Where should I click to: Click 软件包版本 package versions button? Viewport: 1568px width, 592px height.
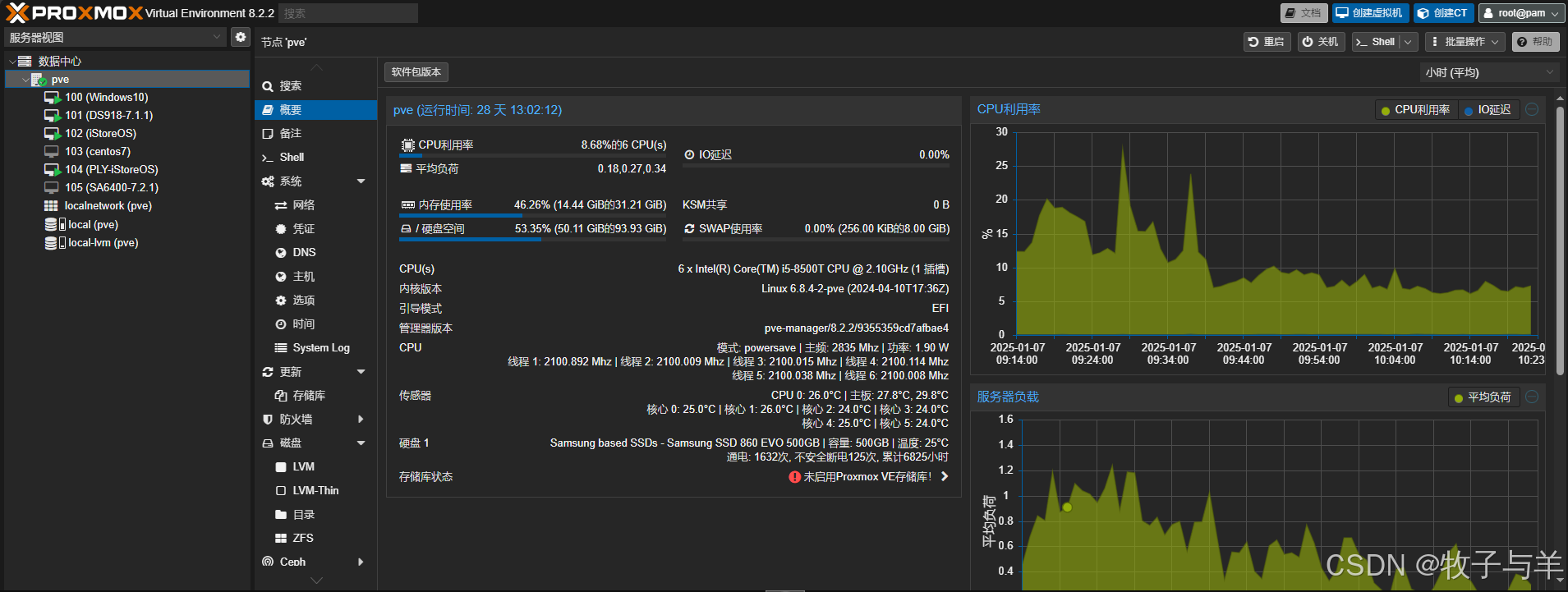416,72
